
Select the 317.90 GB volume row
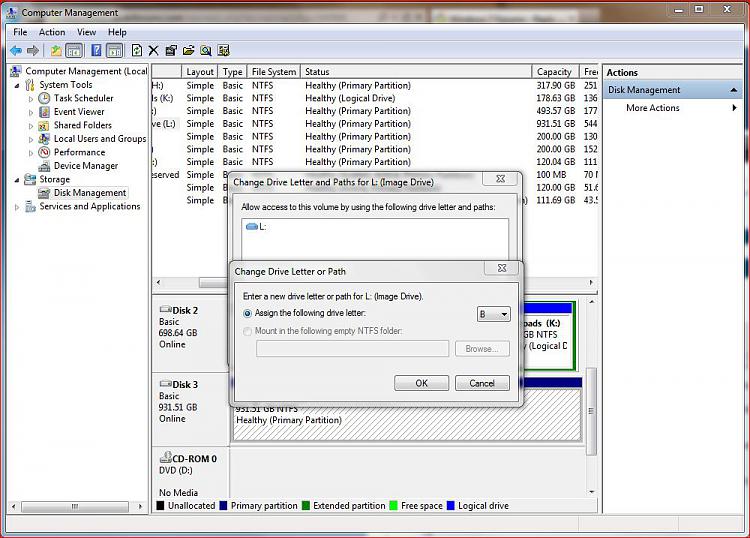(x=375, y=85)
